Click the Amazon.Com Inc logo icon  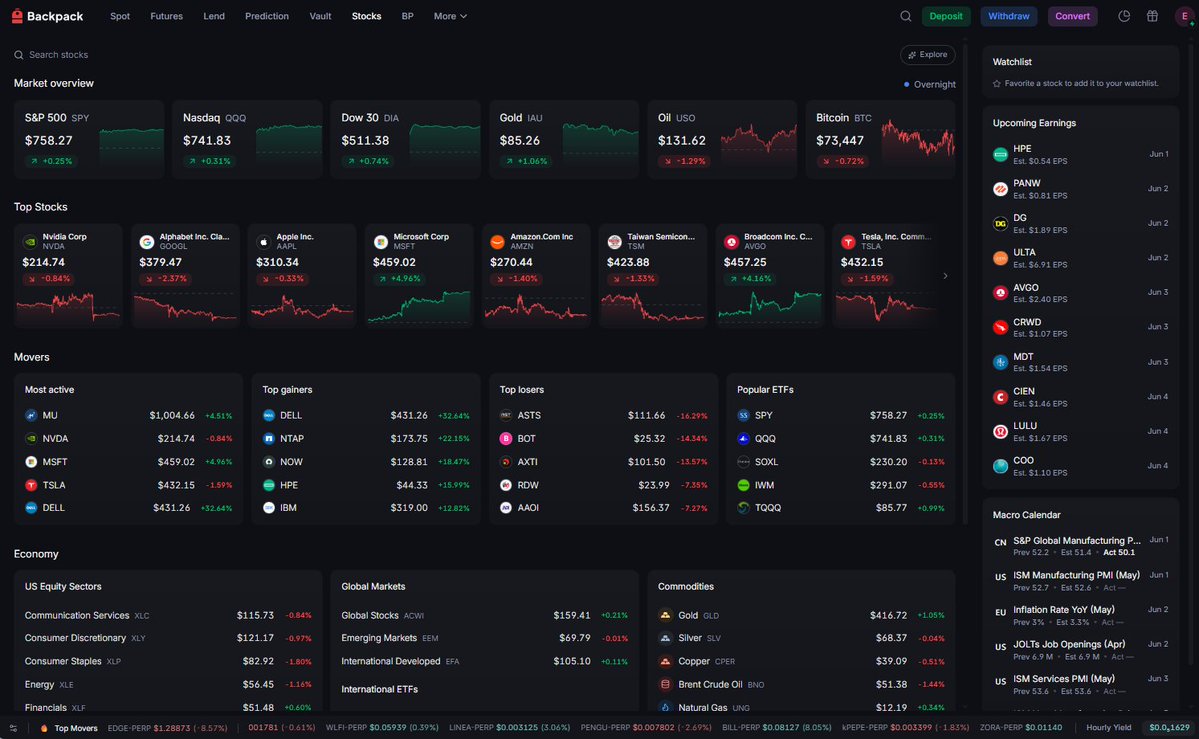498,242
